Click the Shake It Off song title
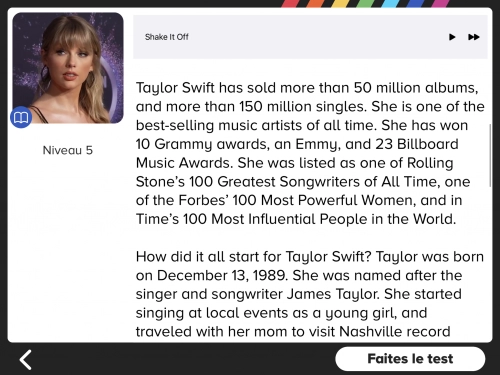Viewport: 500px width, 375px height. coord(167,37)
